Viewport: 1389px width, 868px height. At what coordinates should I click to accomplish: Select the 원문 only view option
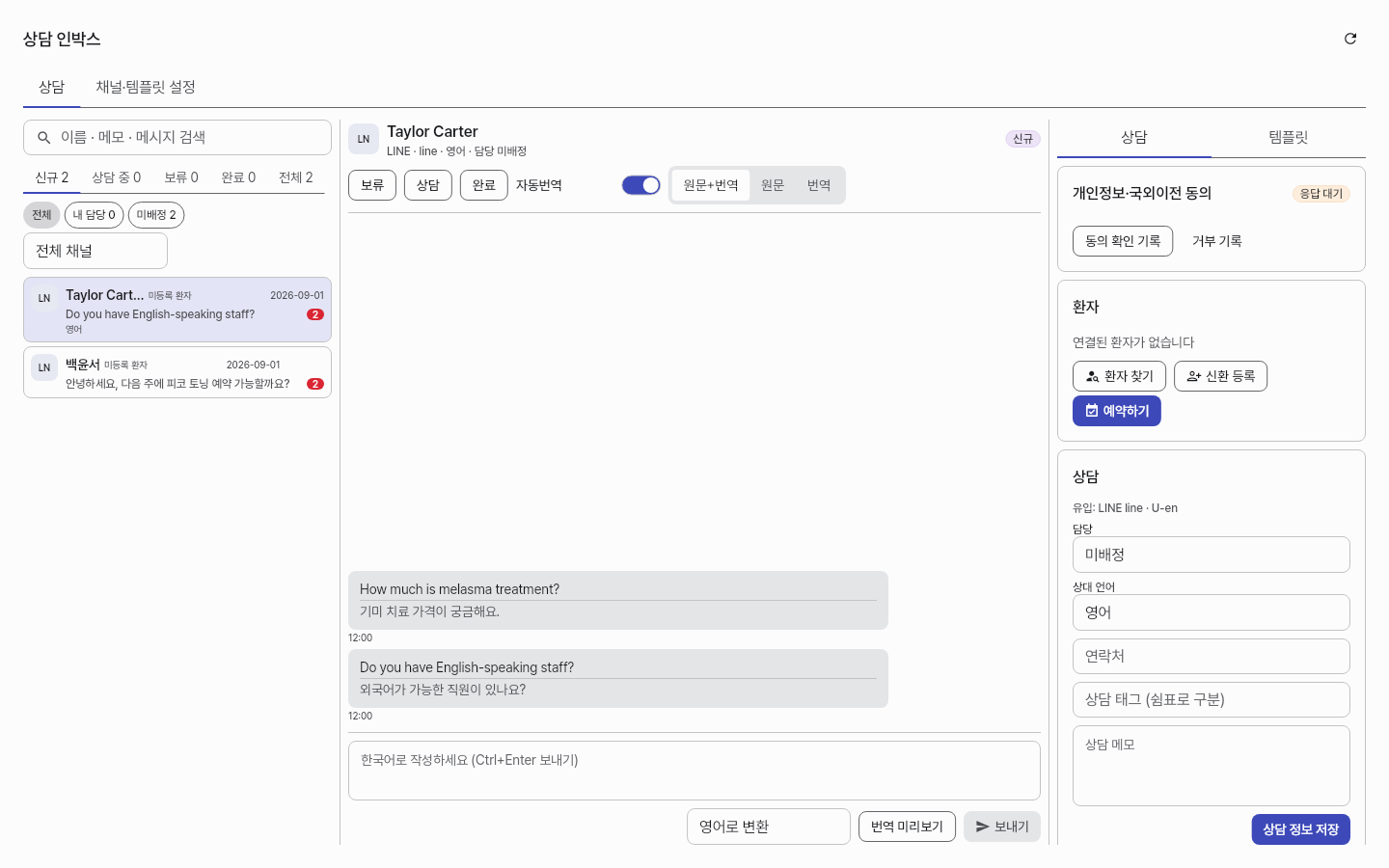tap(773, 185)
